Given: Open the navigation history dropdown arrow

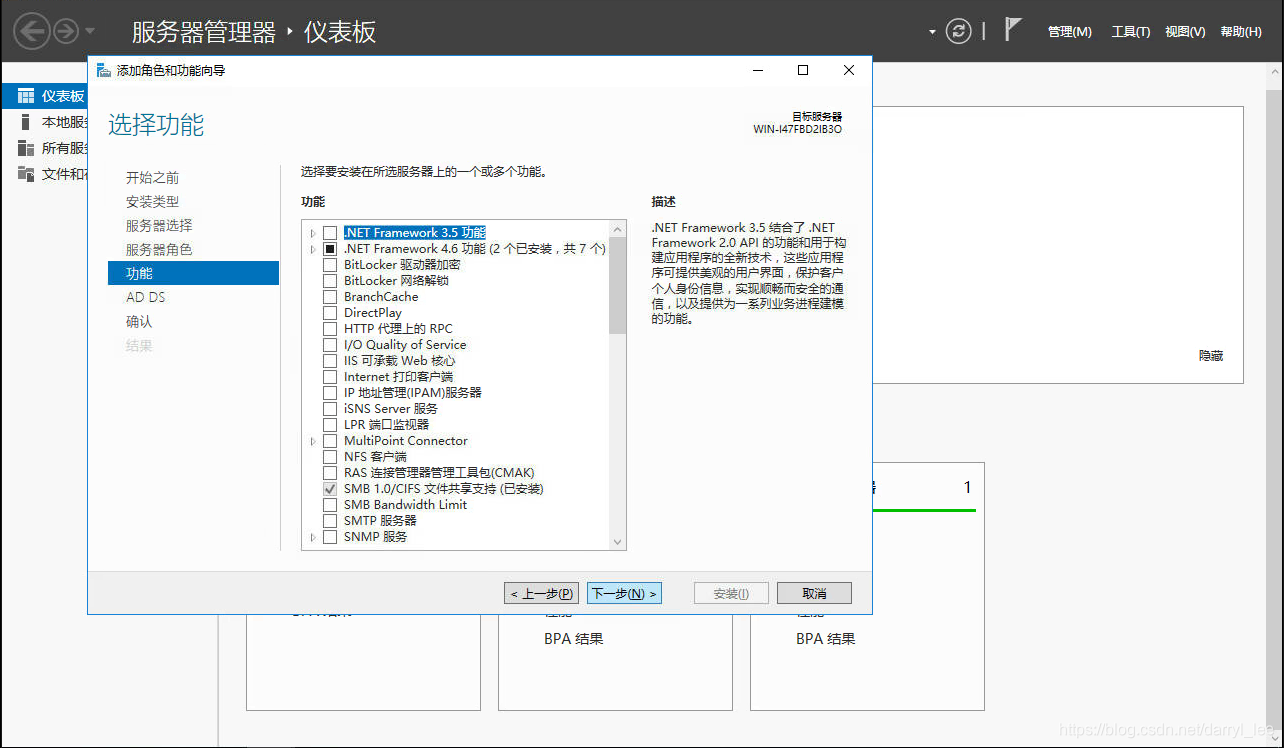Looking at the screenshot, I should tap(90, 32).
